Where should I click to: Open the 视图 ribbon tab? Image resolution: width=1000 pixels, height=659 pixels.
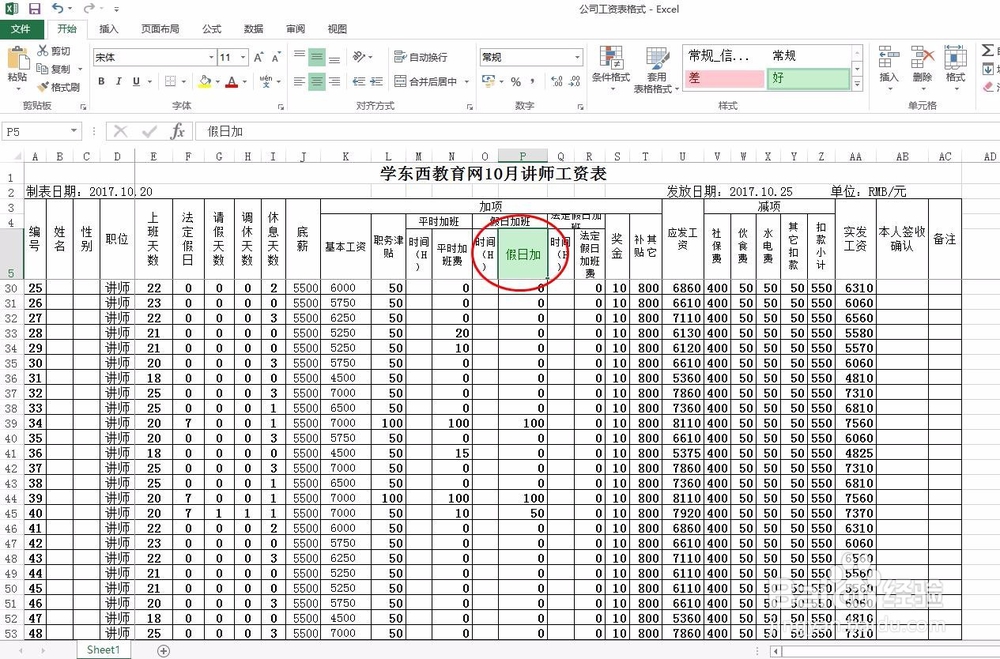[336, 29]
